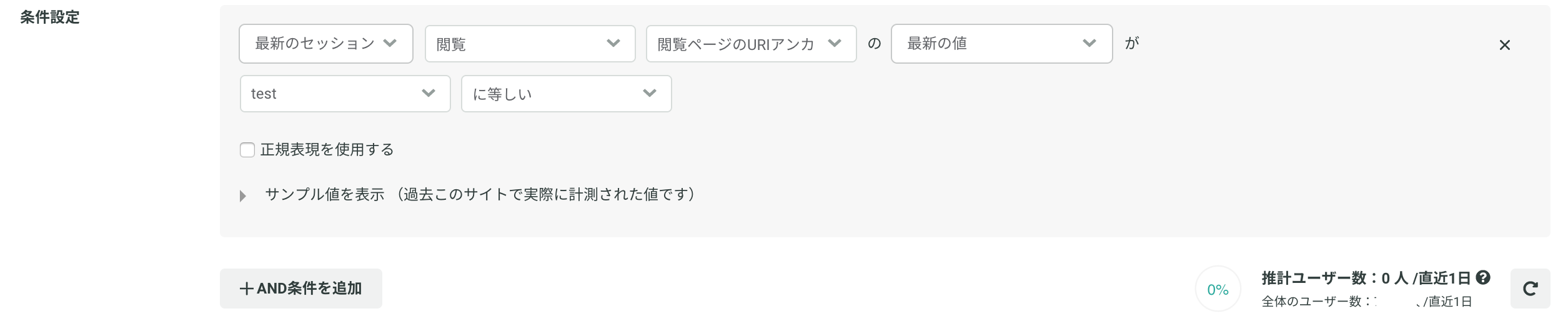Viewport: 1568px width, 326px height.
Task: Click chevron arrow of に等しい dropdown
Action: [649, 93]
